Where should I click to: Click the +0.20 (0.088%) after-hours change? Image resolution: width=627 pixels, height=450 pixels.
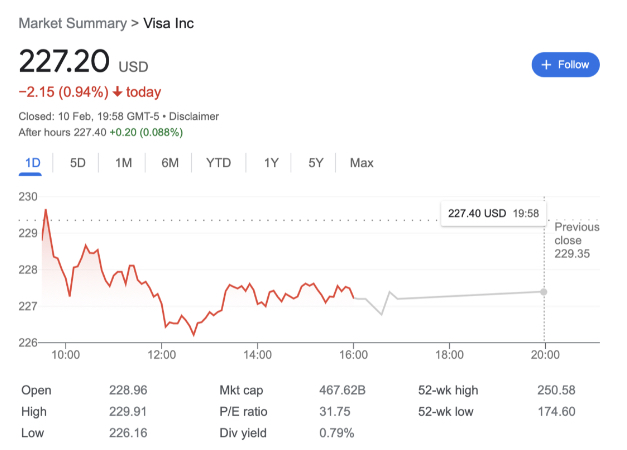click(x=146, y=132)
